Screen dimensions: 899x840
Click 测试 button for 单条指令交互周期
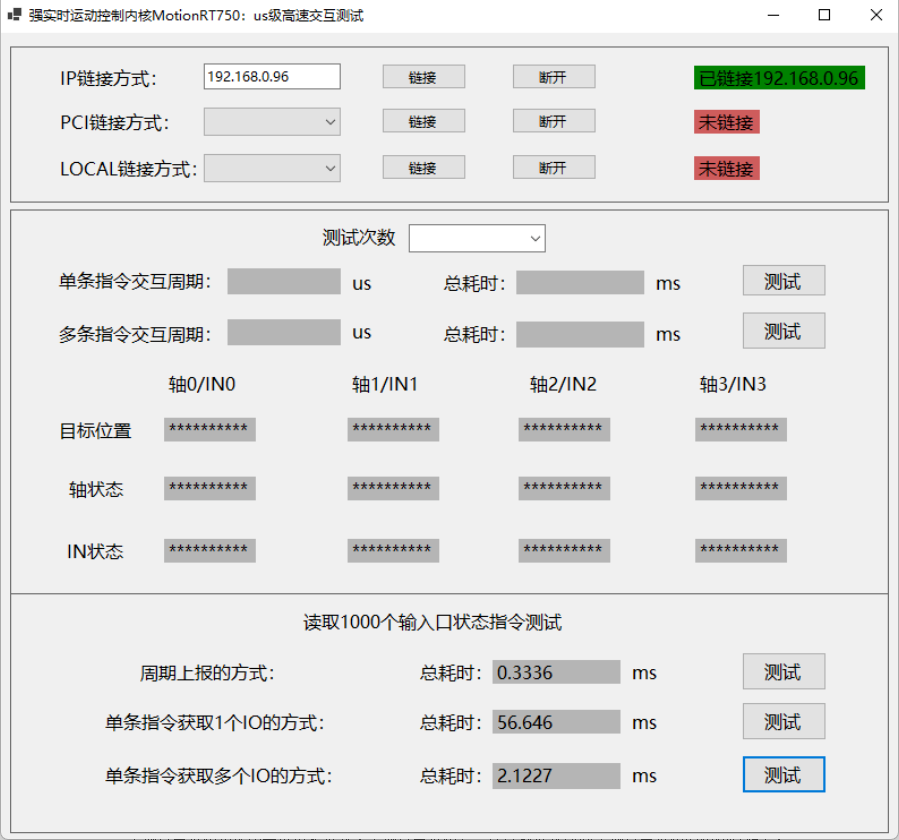click(783, 280)
